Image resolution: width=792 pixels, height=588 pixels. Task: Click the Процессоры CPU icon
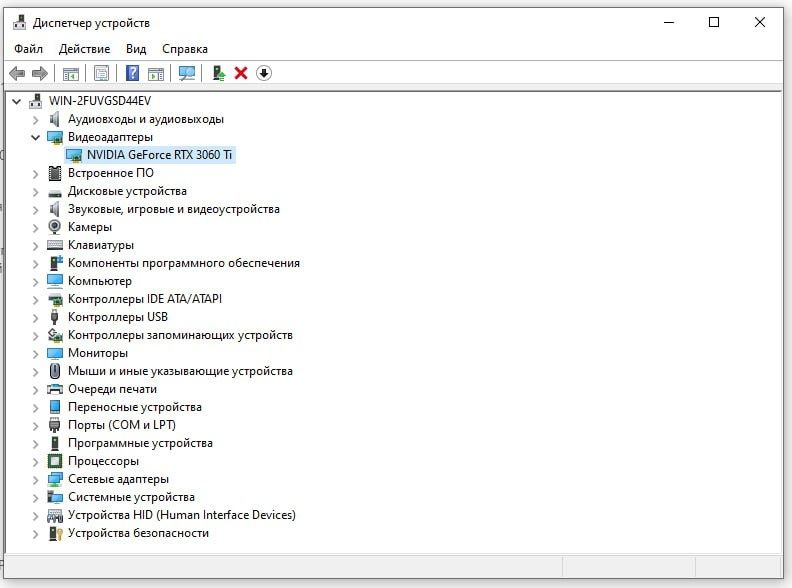[55, 461]
